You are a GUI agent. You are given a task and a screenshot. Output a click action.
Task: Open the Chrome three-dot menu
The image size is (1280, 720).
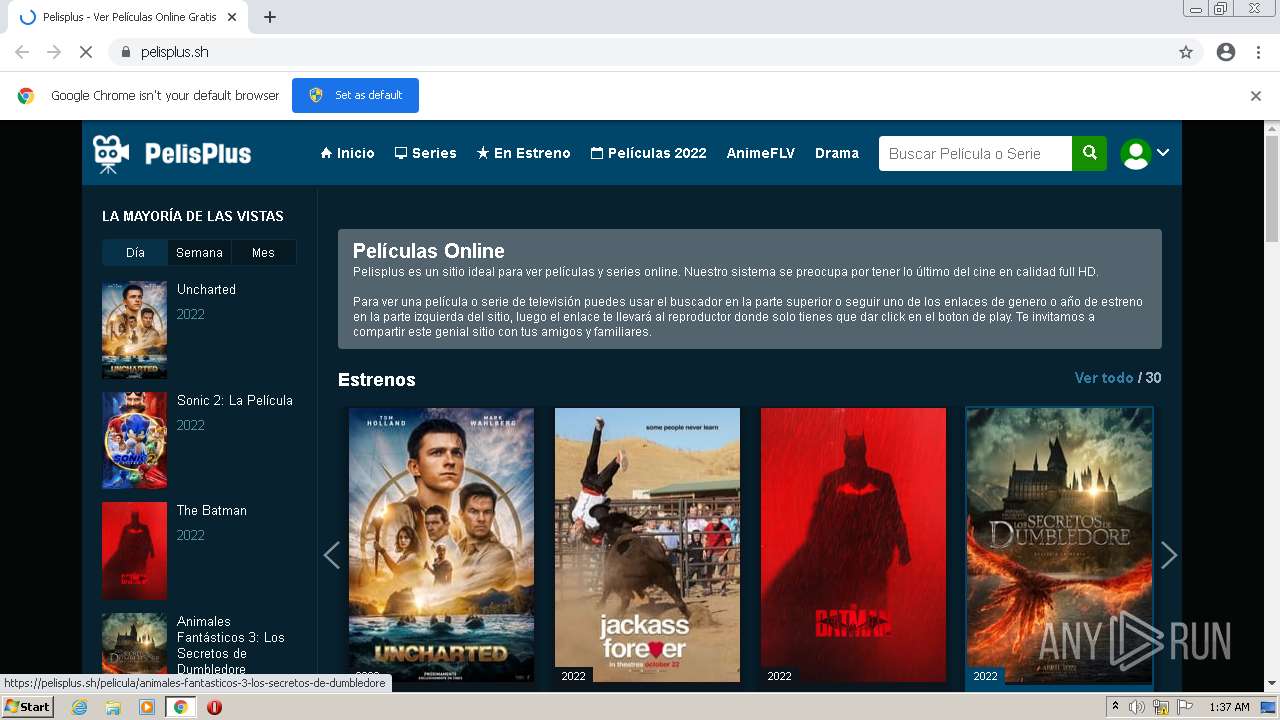(1258, 52)
